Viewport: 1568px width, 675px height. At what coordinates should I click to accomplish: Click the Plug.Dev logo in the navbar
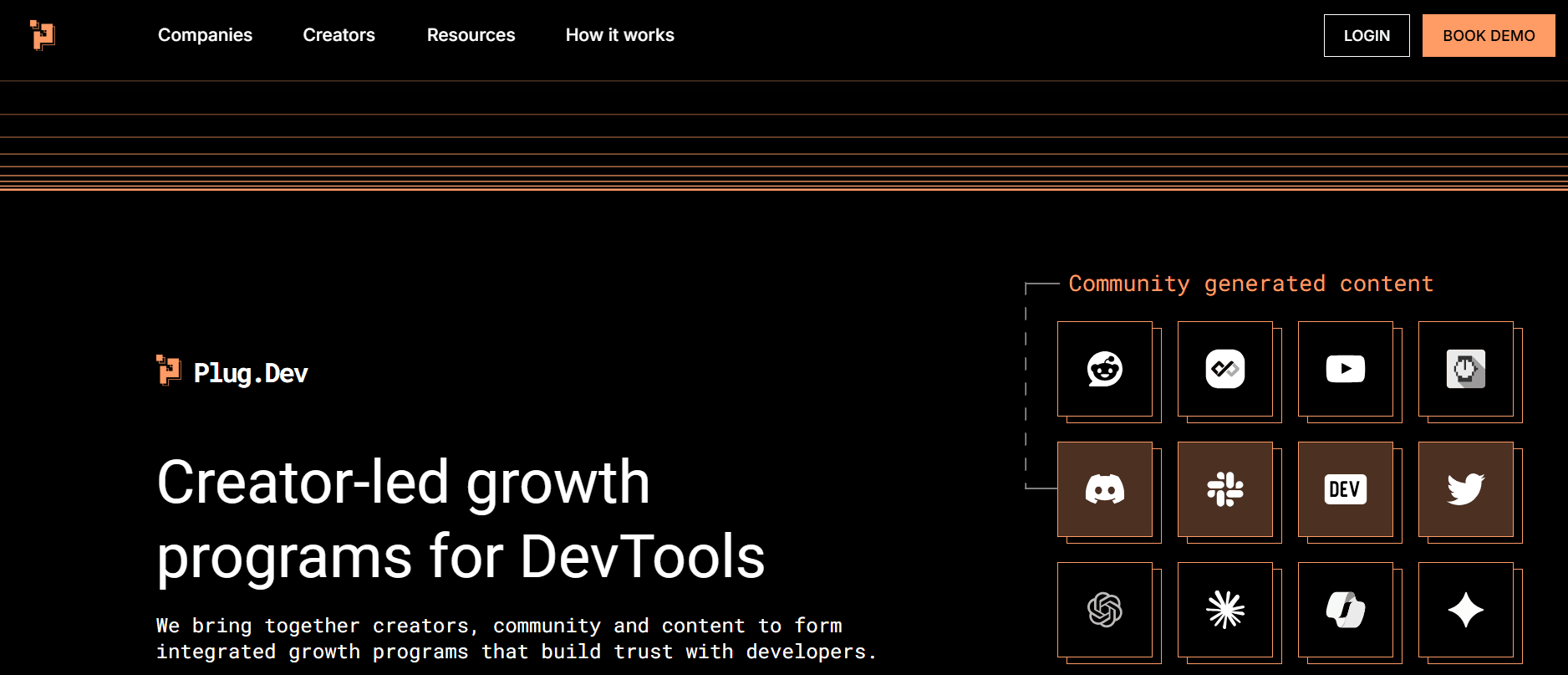click(x=42, y=35)
